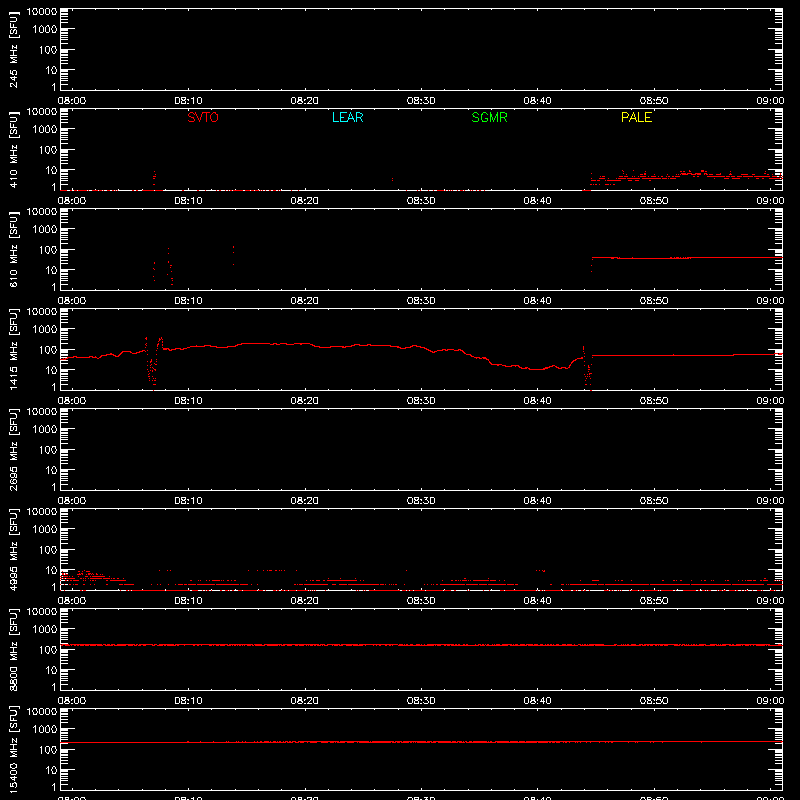Click the yellow PALE station label
The width and height of the screenshot is (800, 800).
tap(636, 117)
